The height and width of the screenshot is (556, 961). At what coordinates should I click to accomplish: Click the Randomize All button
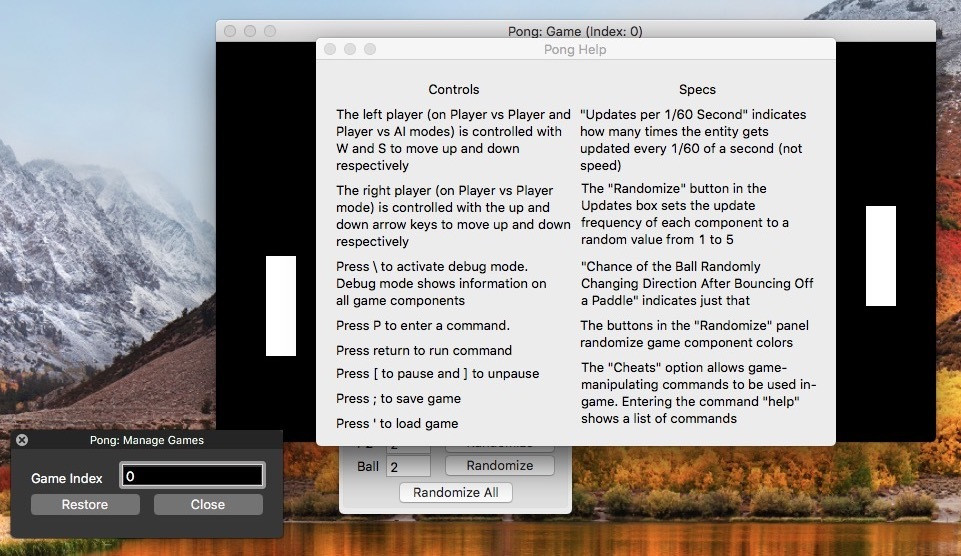455,493
